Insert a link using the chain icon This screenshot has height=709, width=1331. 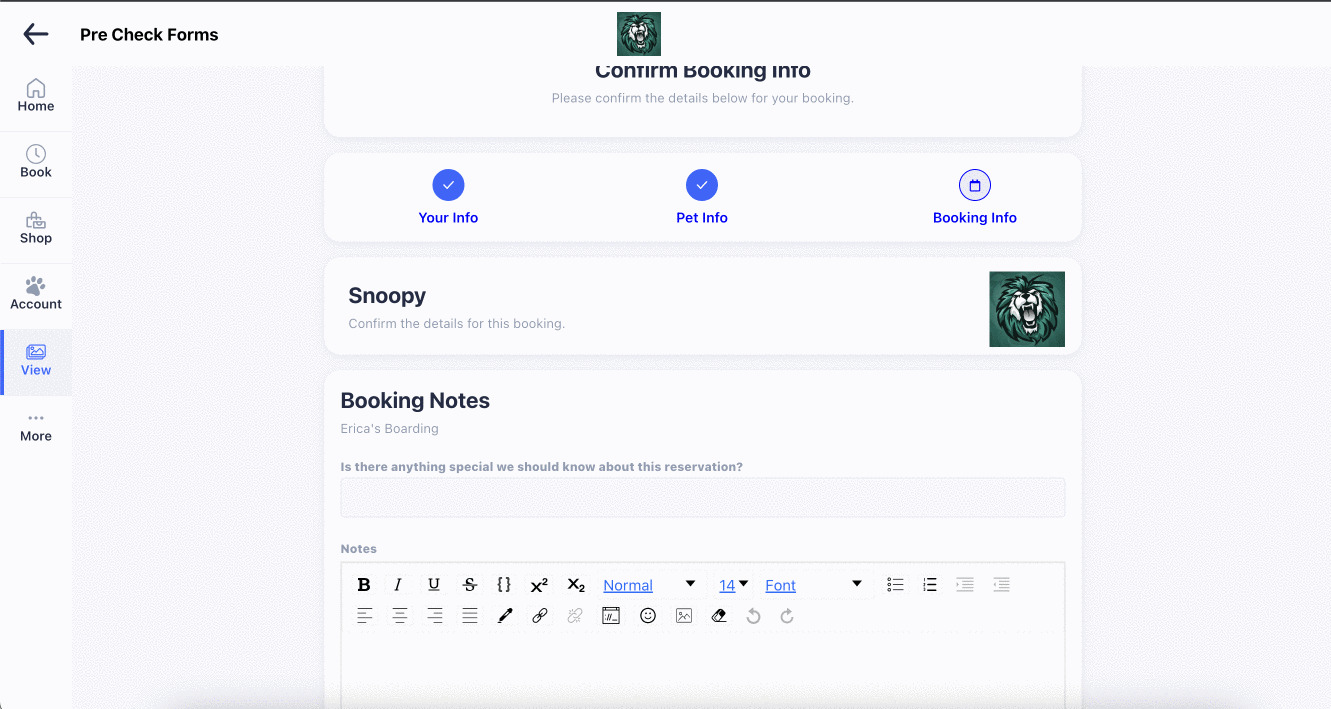pyautogui.click(x=540, y=616)
